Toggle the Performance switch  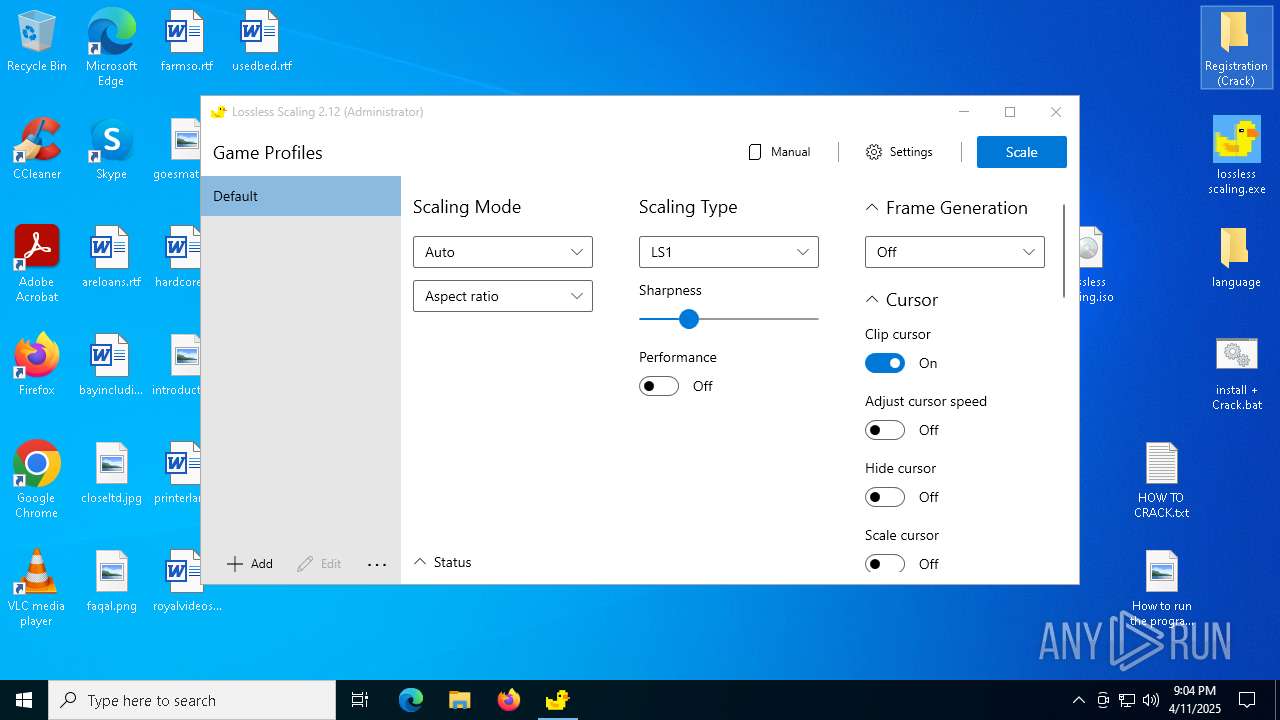pyautogui.click(x=659, y=386)
